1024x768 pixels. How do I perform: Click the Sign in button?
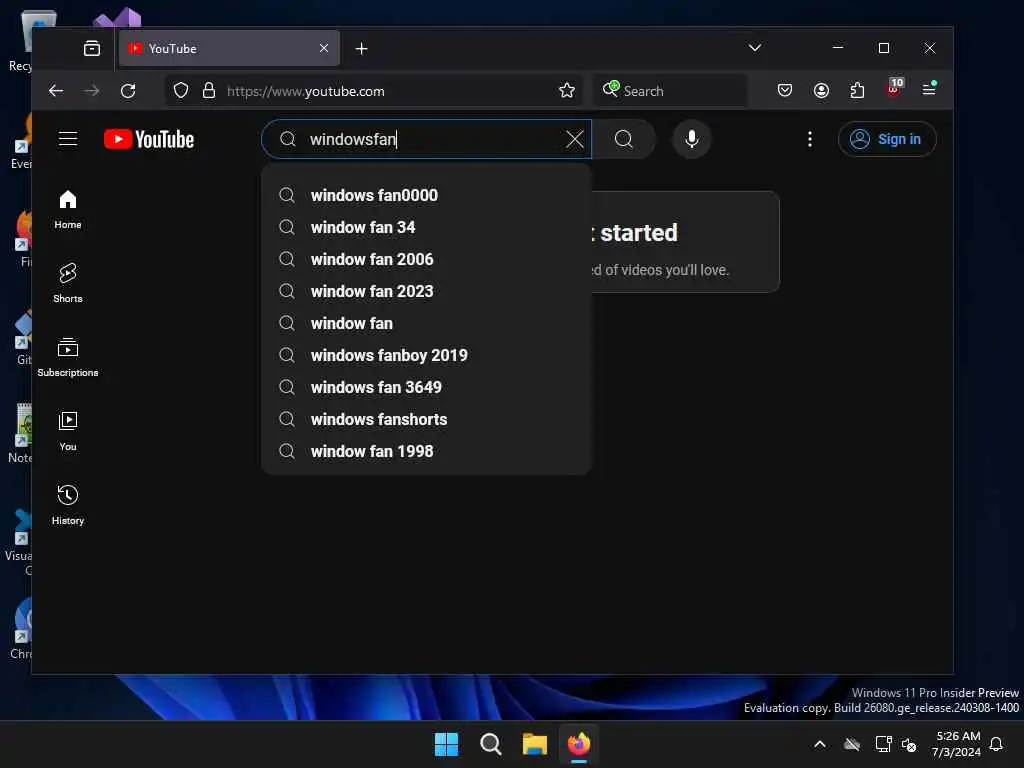tap(887, 139)
